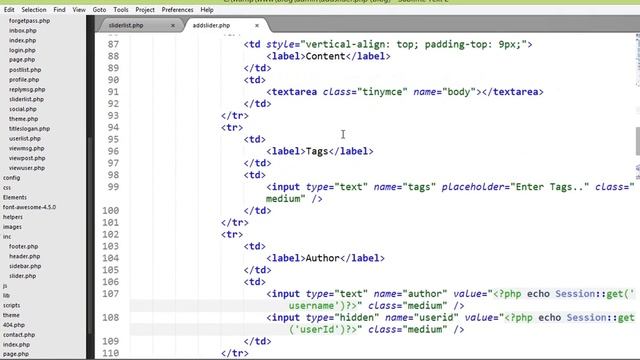
Task: Click the Author label text
Action: [322, 258]
